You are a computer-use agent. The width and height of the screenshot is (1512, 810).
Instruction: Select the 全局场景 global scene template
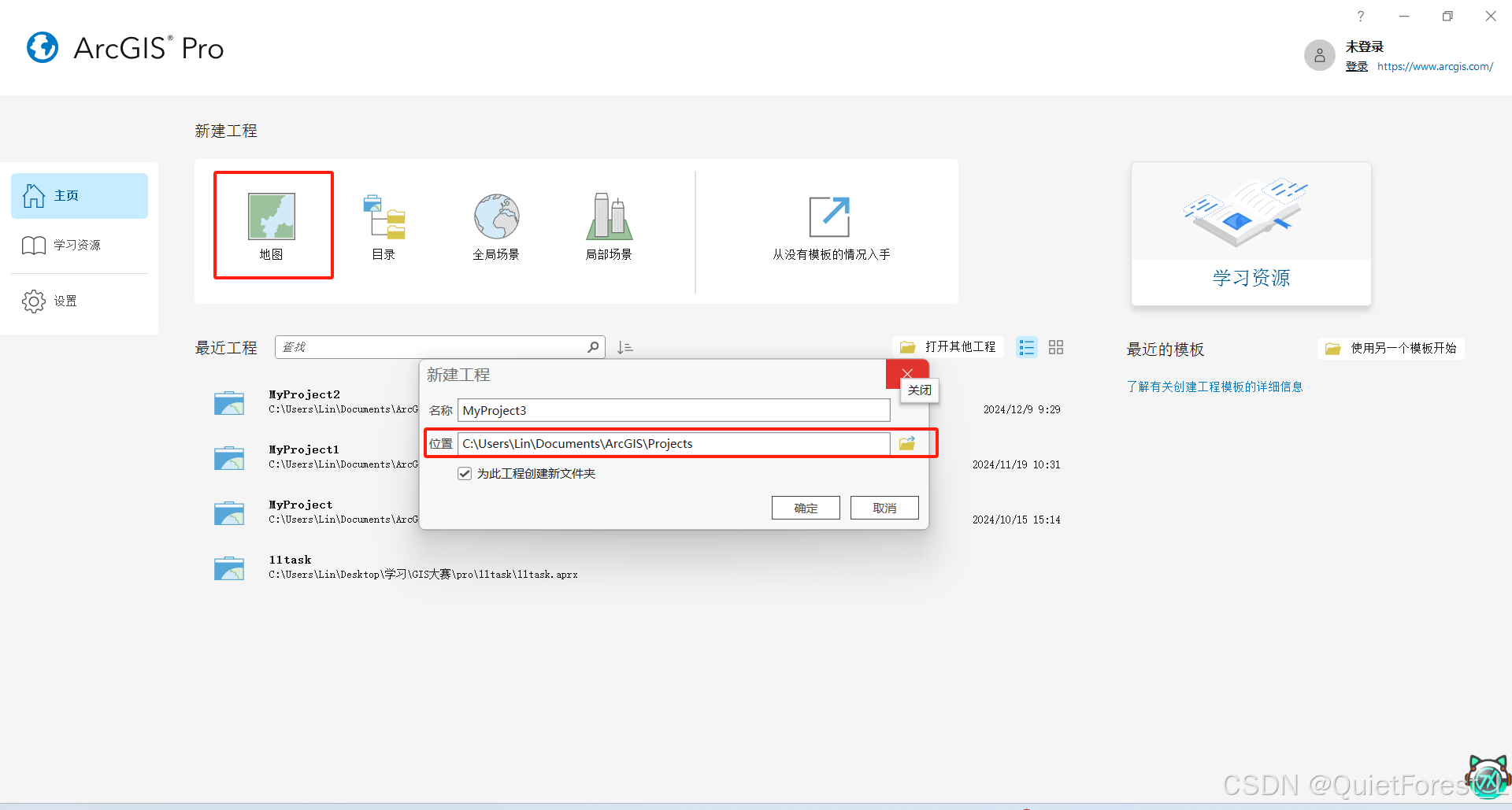[496, 226]
